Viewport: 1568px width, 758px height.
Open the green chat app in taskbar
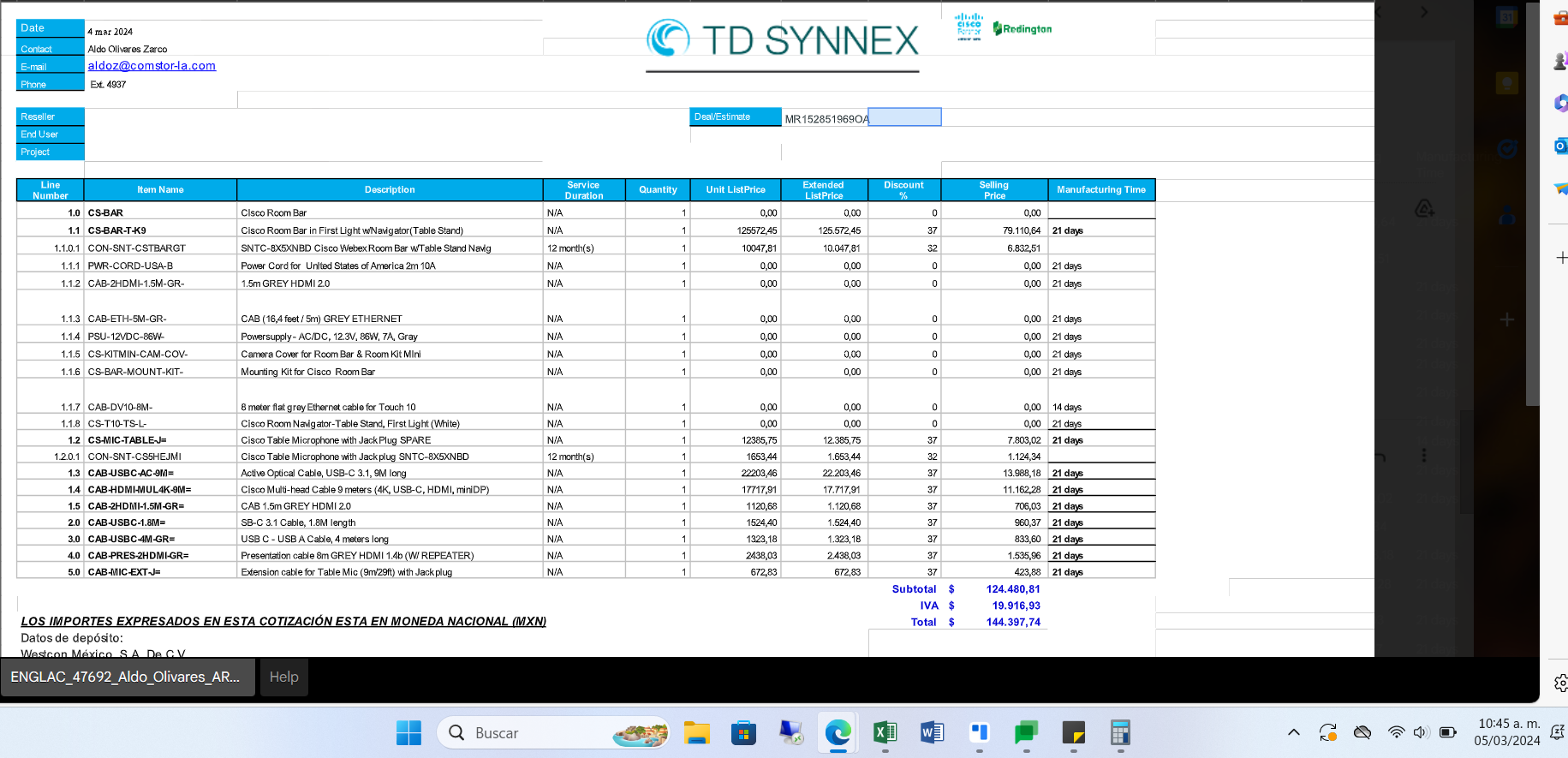(x=1026, y=733)
